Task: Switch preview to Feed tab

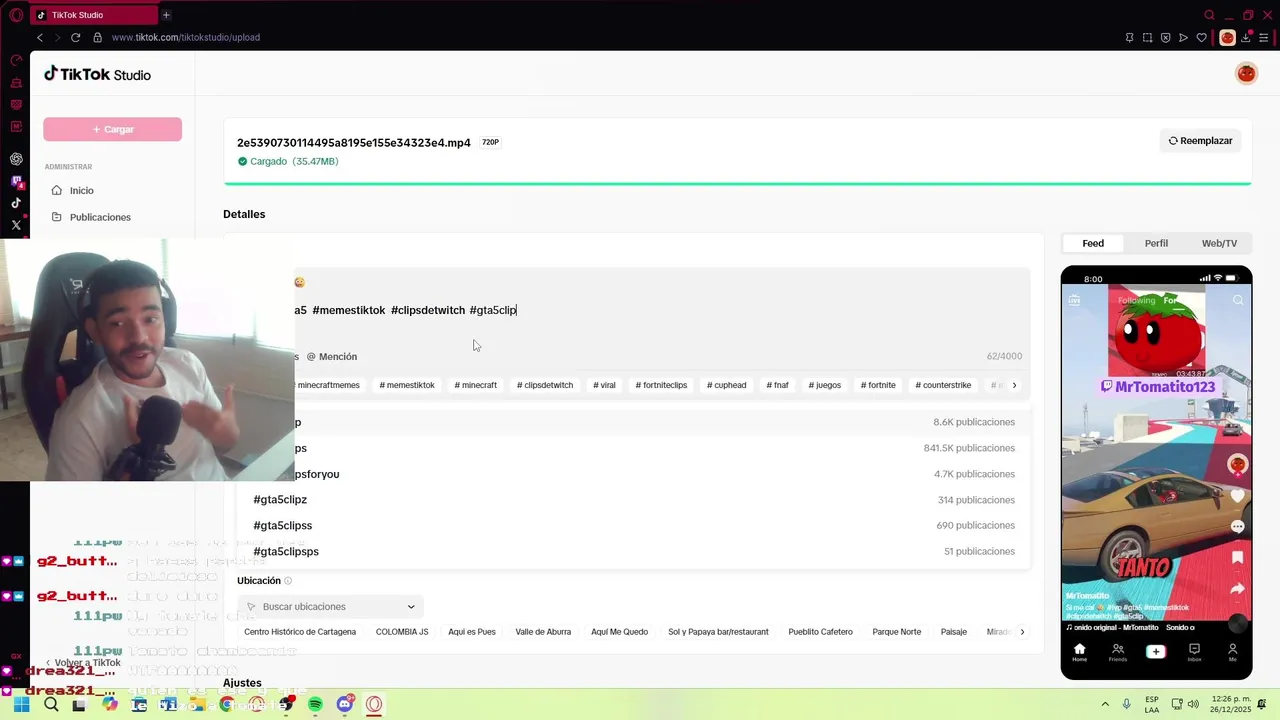Action: pos(1093,243)
